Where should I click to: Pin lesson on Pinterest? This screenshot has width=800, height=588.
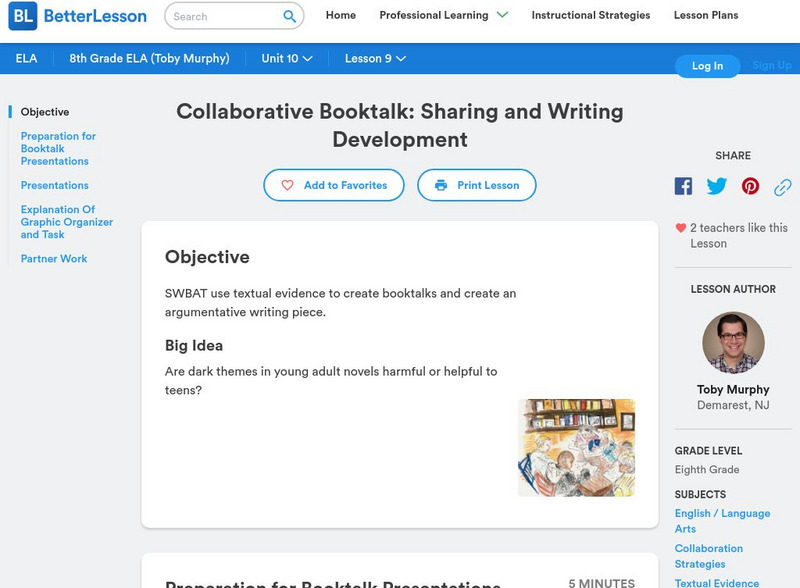tap(750, 186)
